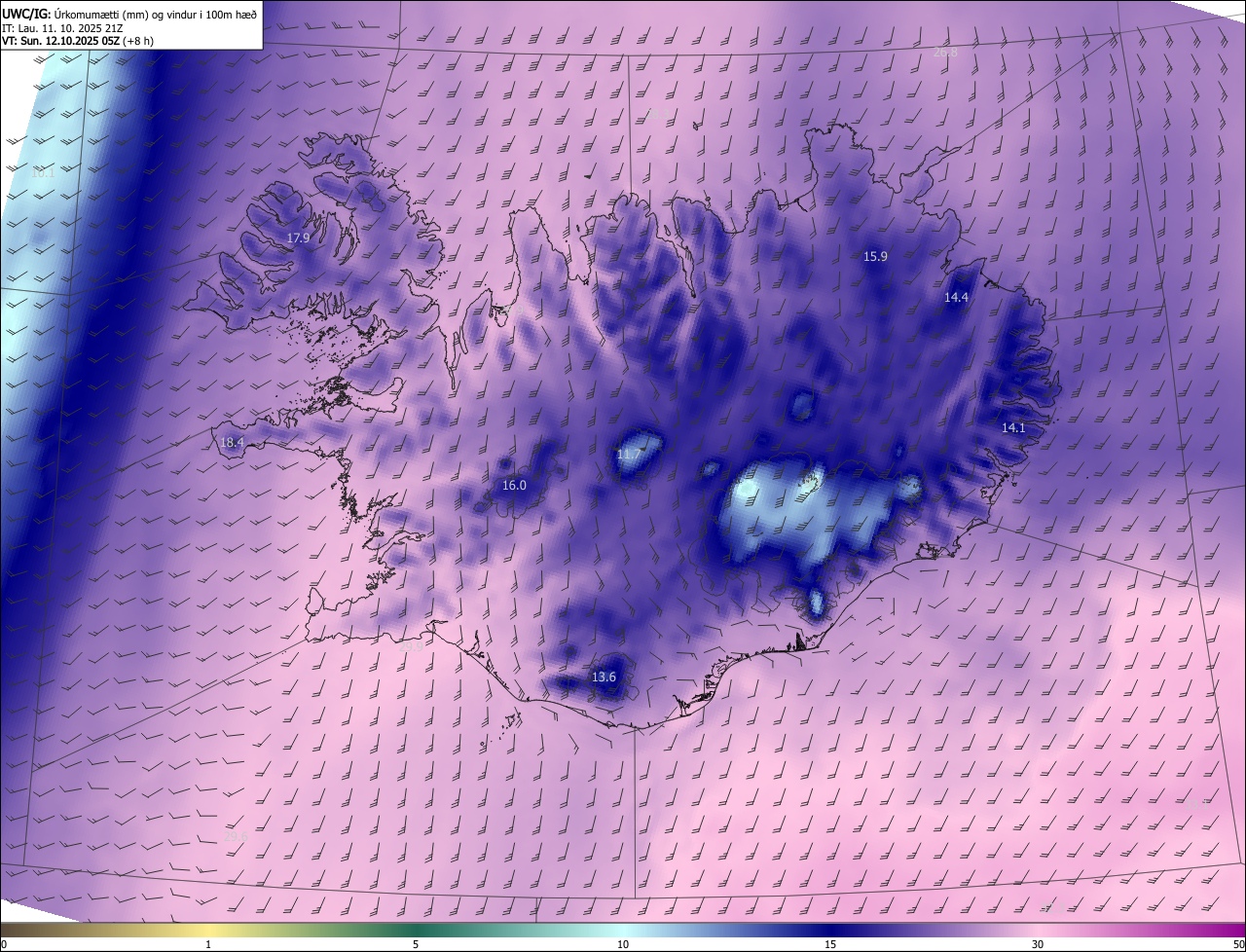Image resolution: width=1246 pixels, height=952 pixels.
Task: Click the colorbar tick label 10
Action: pyautogui.click(x=623, y=944)
